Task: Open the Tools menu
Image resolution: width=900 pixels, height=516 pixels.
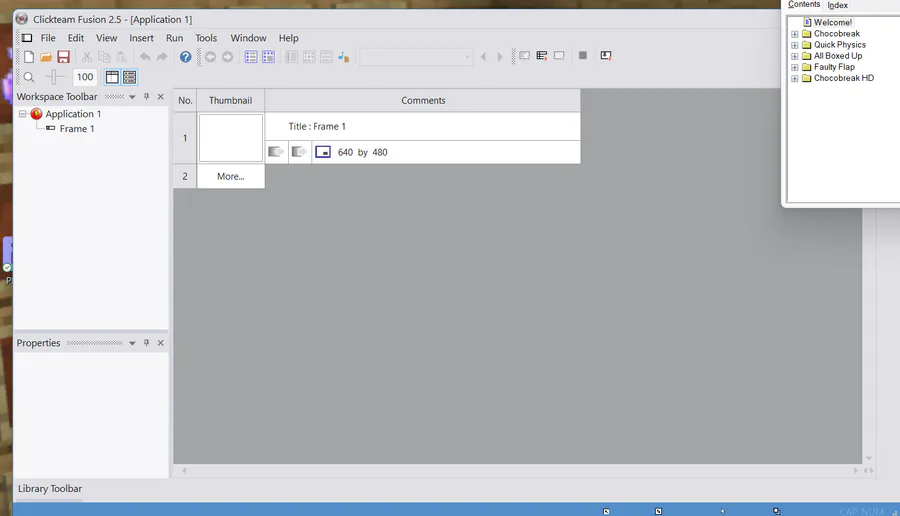Action: click(x=206, y=38)
